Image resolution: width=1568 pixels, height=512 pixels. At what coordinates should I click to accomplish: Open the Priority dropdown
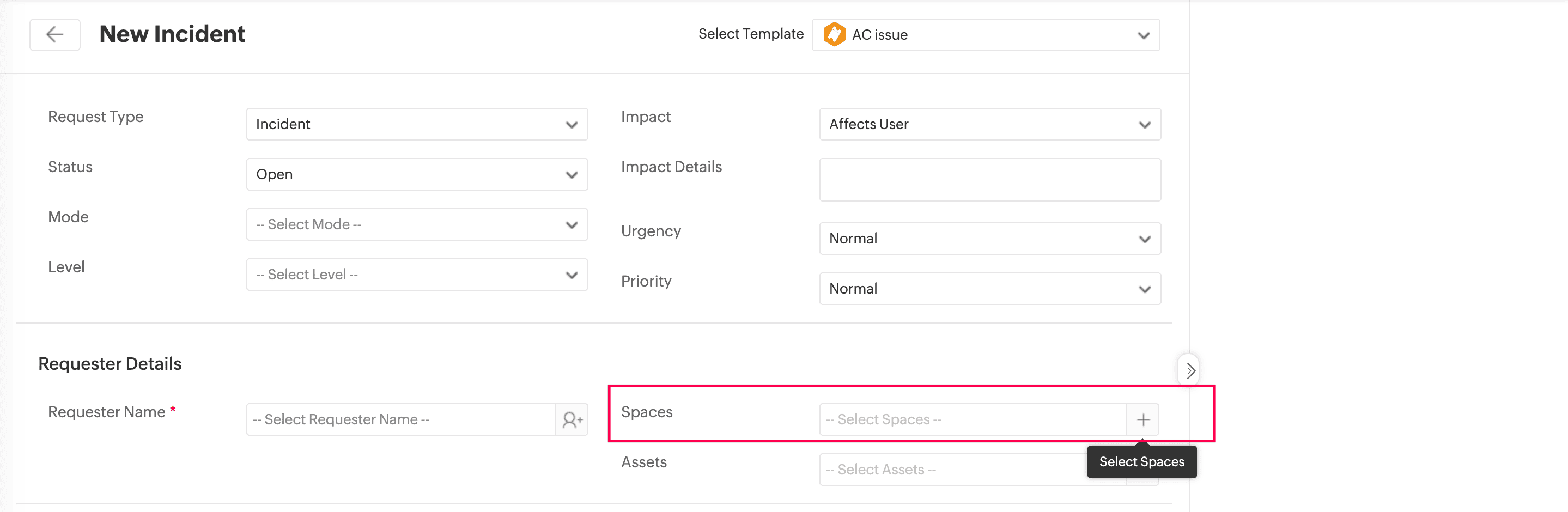click(x=989, y=289)
